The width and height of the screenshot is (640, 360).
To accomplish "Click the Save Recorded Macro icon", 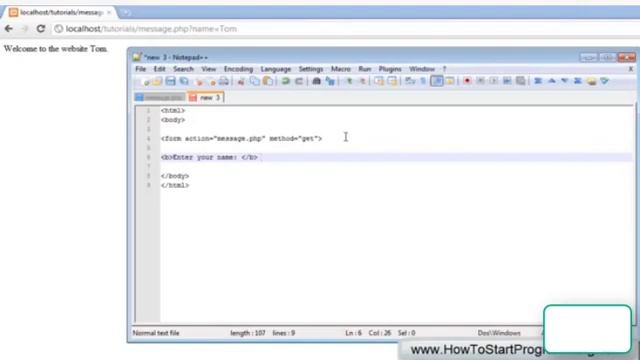I will click(x=520, y=81).
